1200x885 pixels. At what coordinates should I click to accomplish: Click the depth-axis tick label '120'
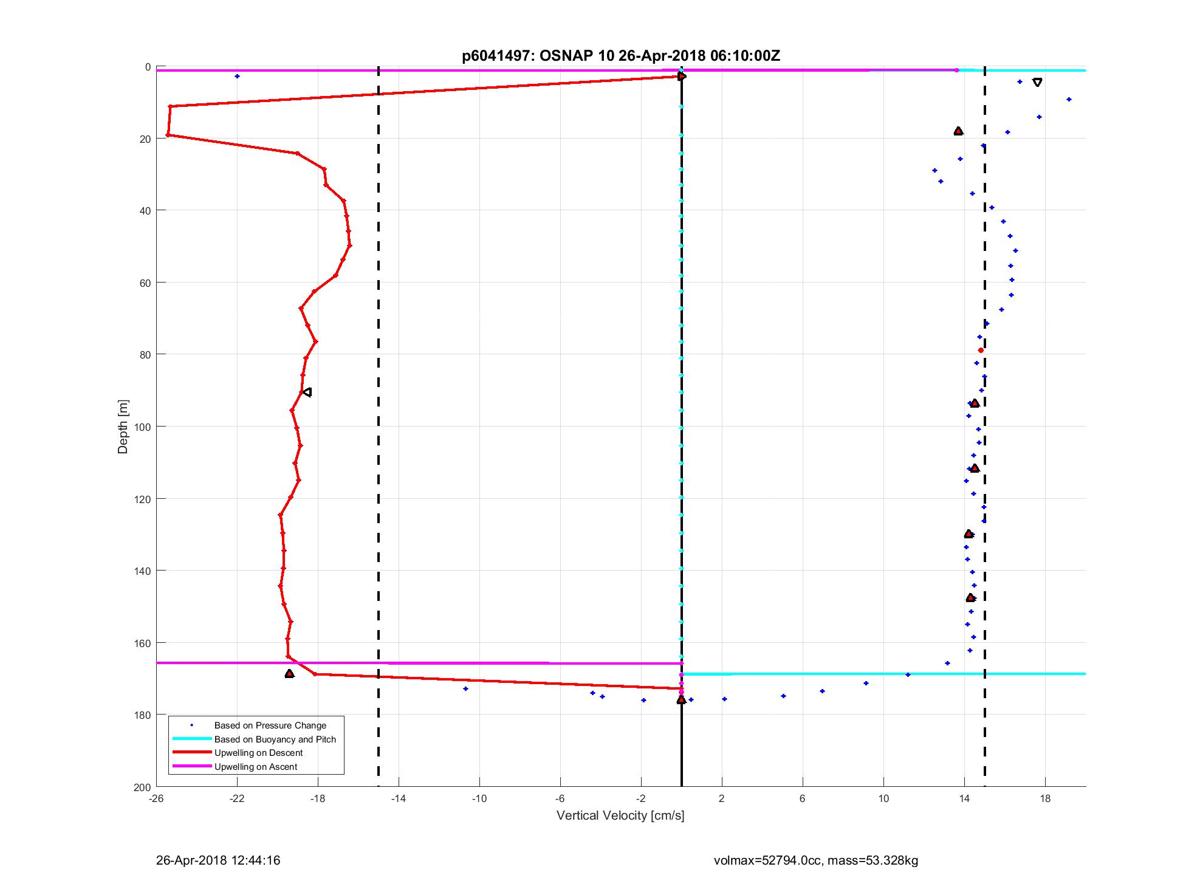[x=142, y=499]
